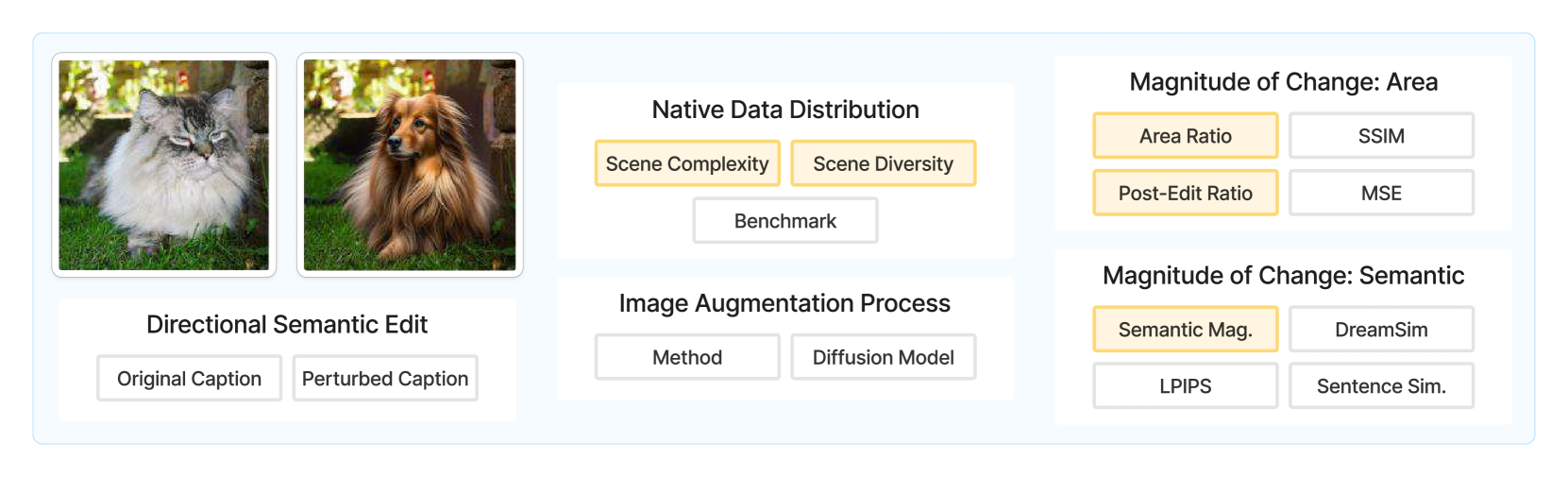Choose the Method option

[x=687, y=358]
